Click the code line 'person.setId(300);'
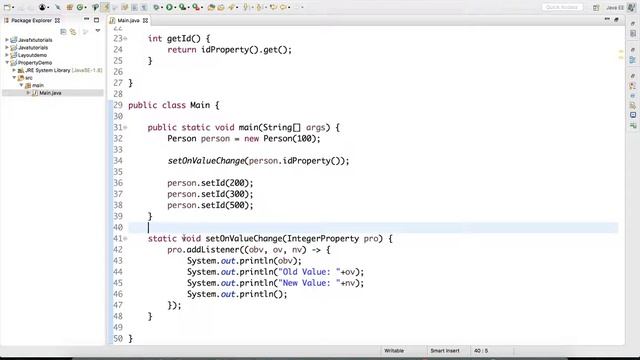Image resolution: width=640 pixels, height=360 pixels. tap(210, 194)
